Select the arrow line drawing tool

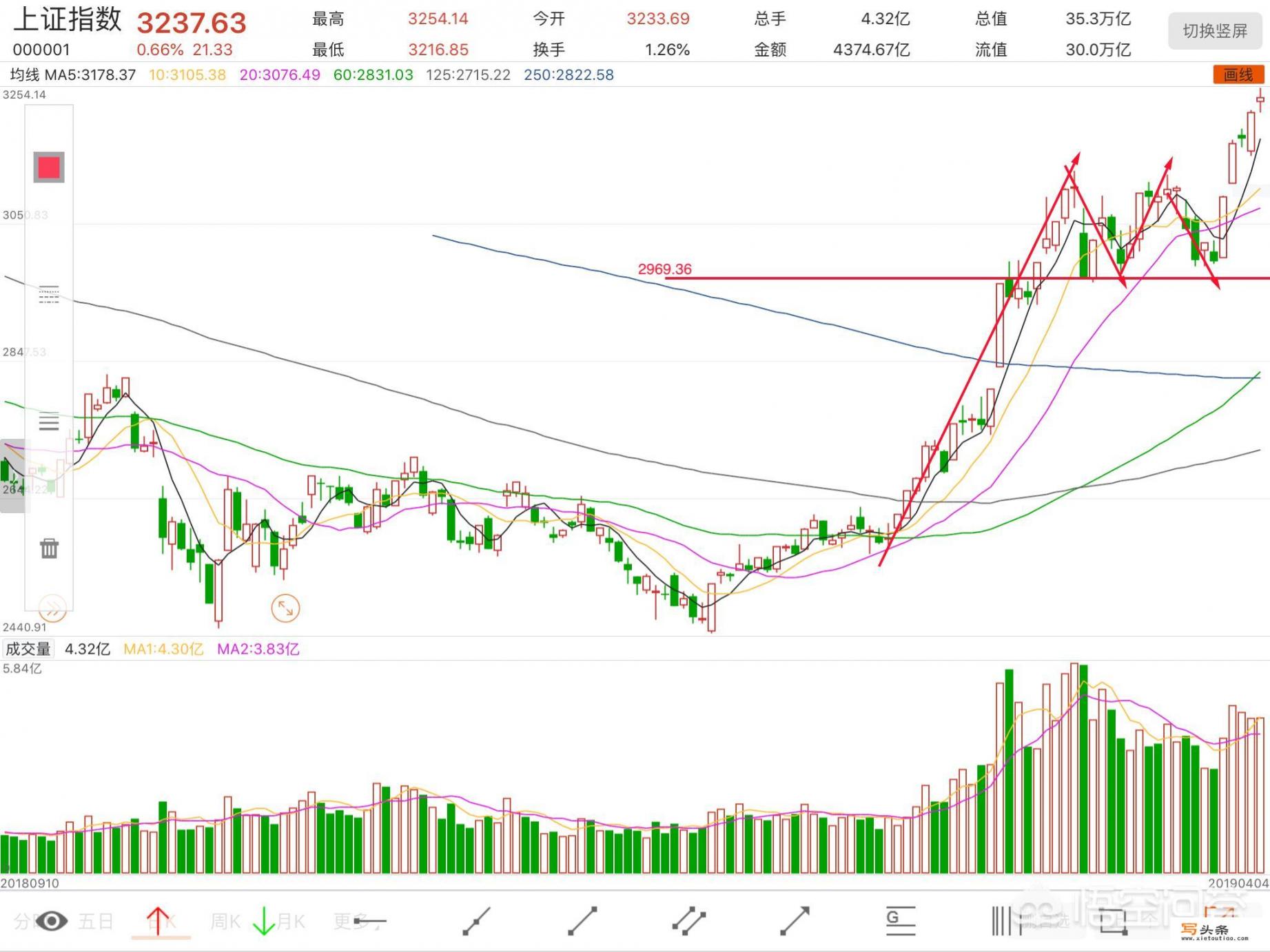click(795, 921)
